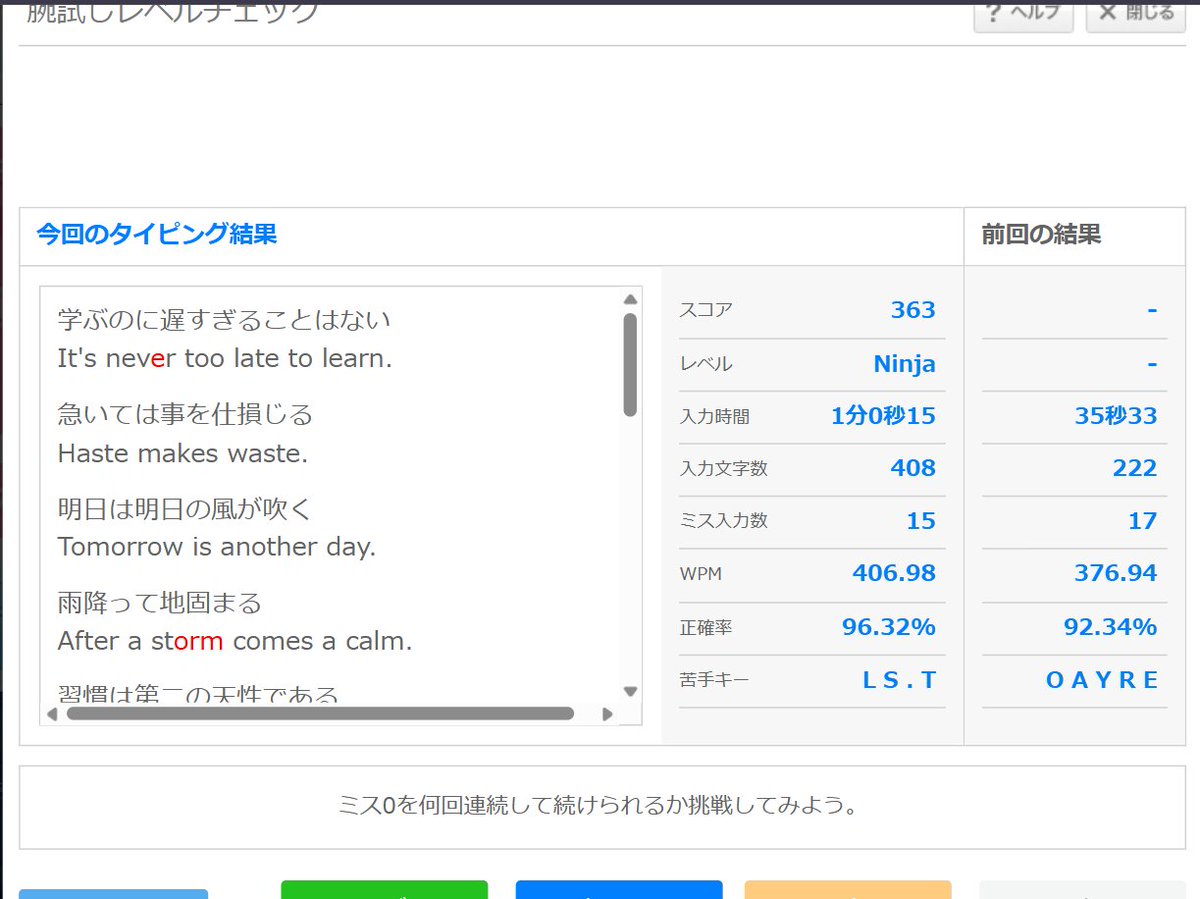Click the up arrow of the results text scrollbar
The image size is (1200, 899).
click(630, 297)
